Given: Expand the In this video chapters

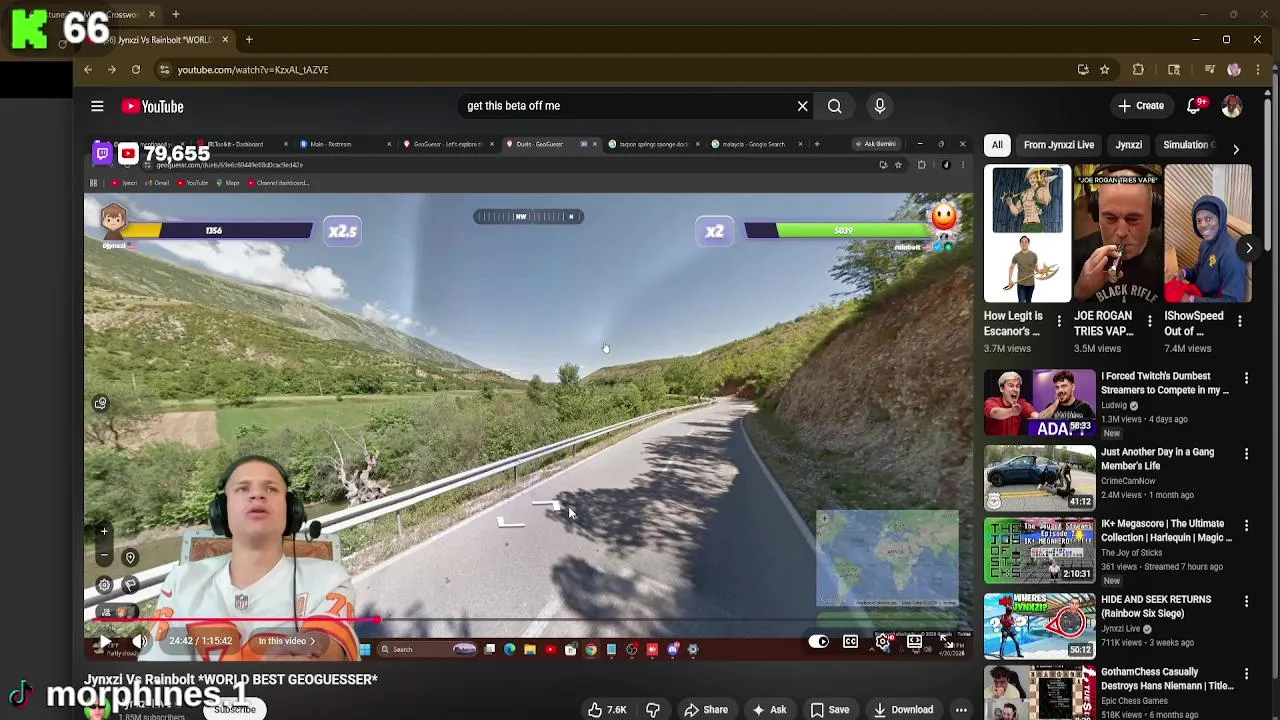Looking at the screenshot, I should click(286, 641).
